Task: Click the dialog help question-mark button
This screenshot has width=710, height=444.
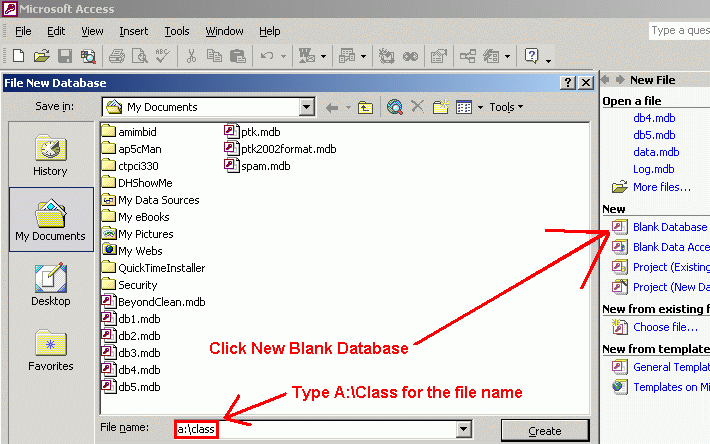Action: pos(568,83)
